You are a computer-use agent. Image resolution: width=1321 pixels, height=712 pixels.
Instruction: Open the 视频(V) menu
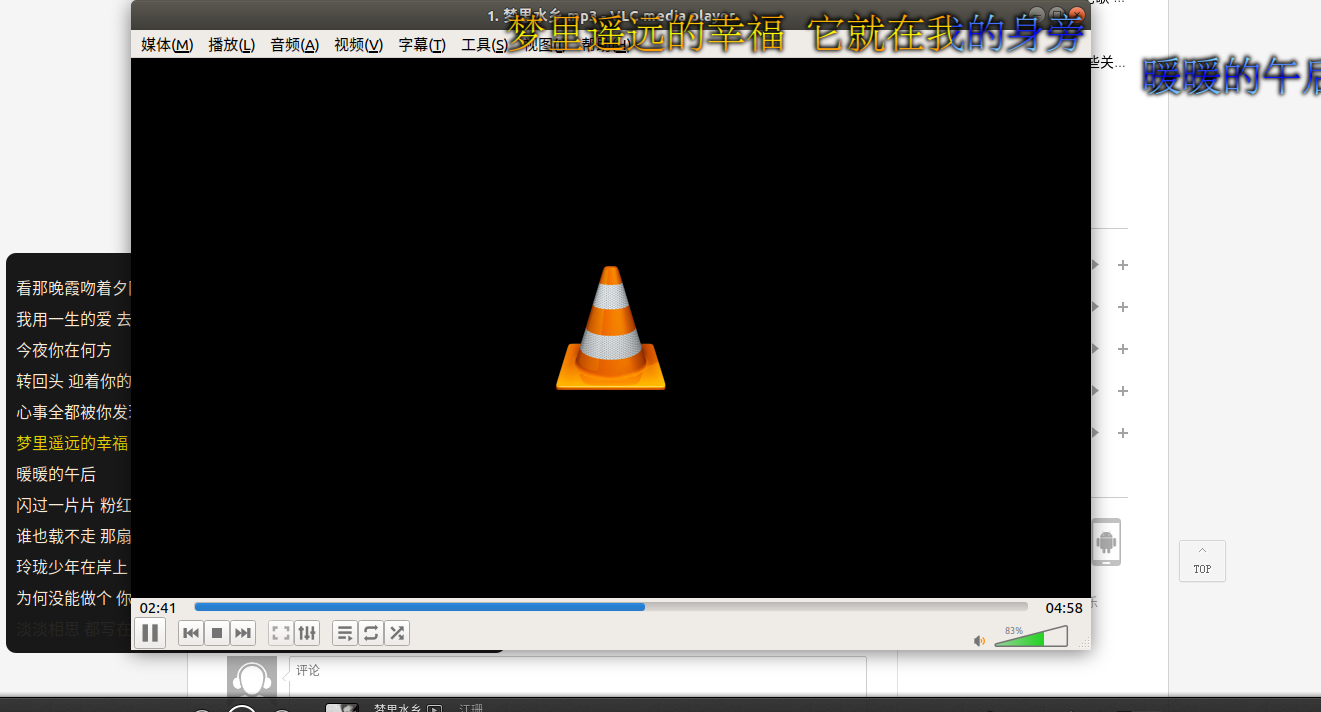pos(359,45)
